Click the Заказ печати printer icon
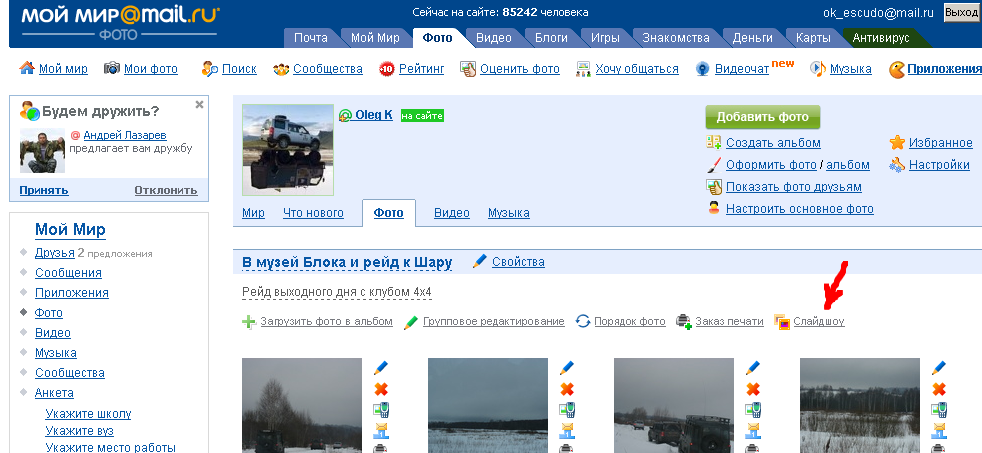The width and height of the screenshot is (982, 453). (x=684, y=322)
